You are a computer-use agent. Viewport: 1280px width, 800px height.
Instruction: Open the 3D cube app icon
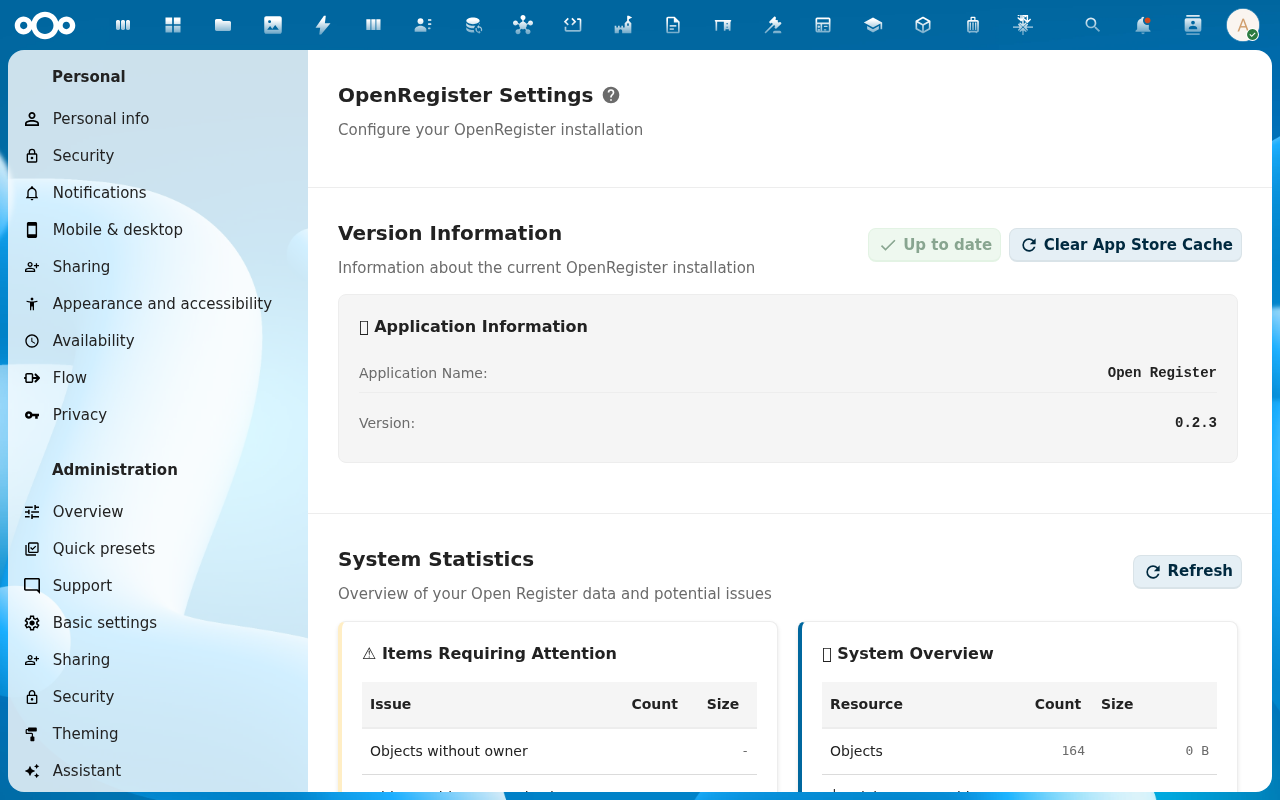[923, 25]
